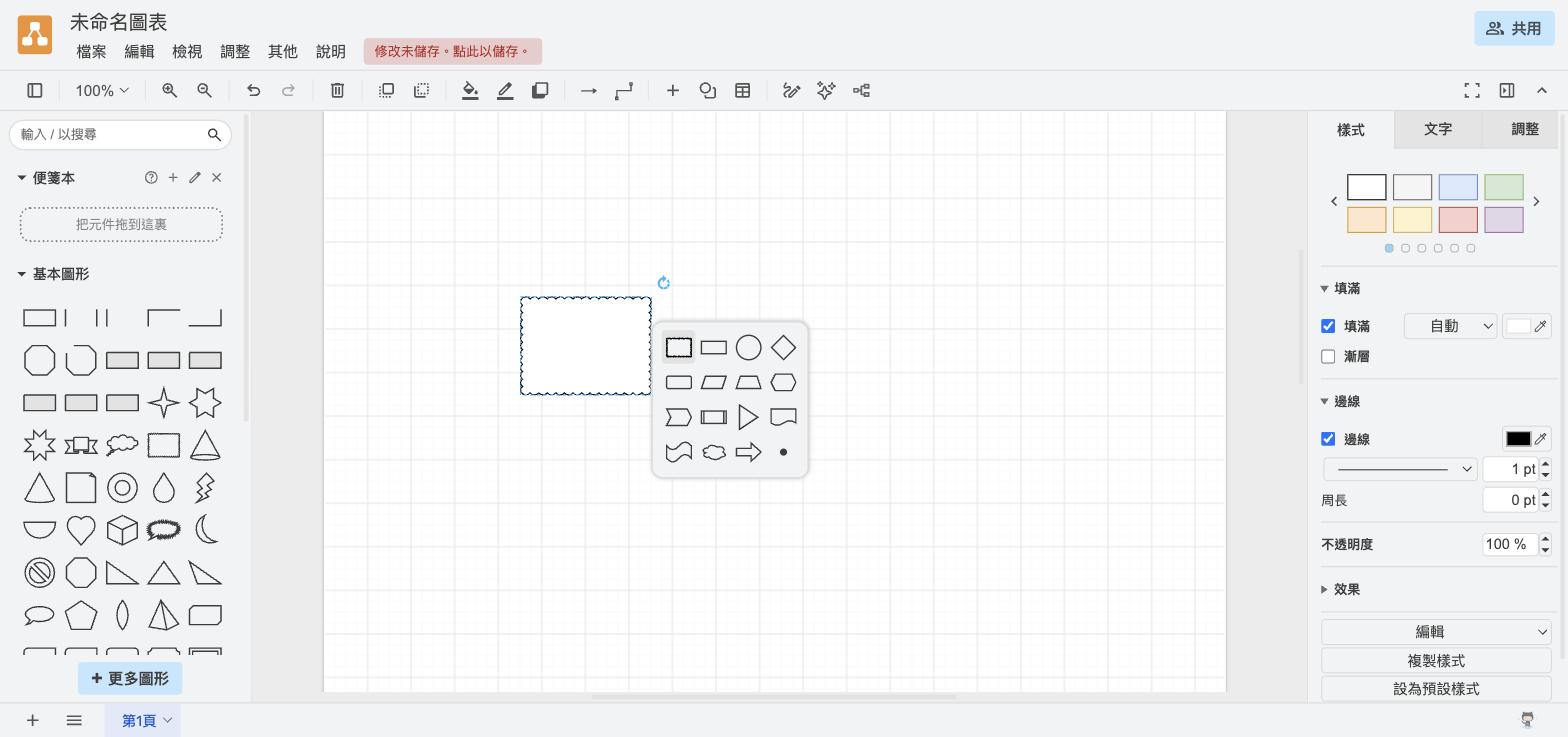Open the line pattern dropdown

(x=1400, y=469)
